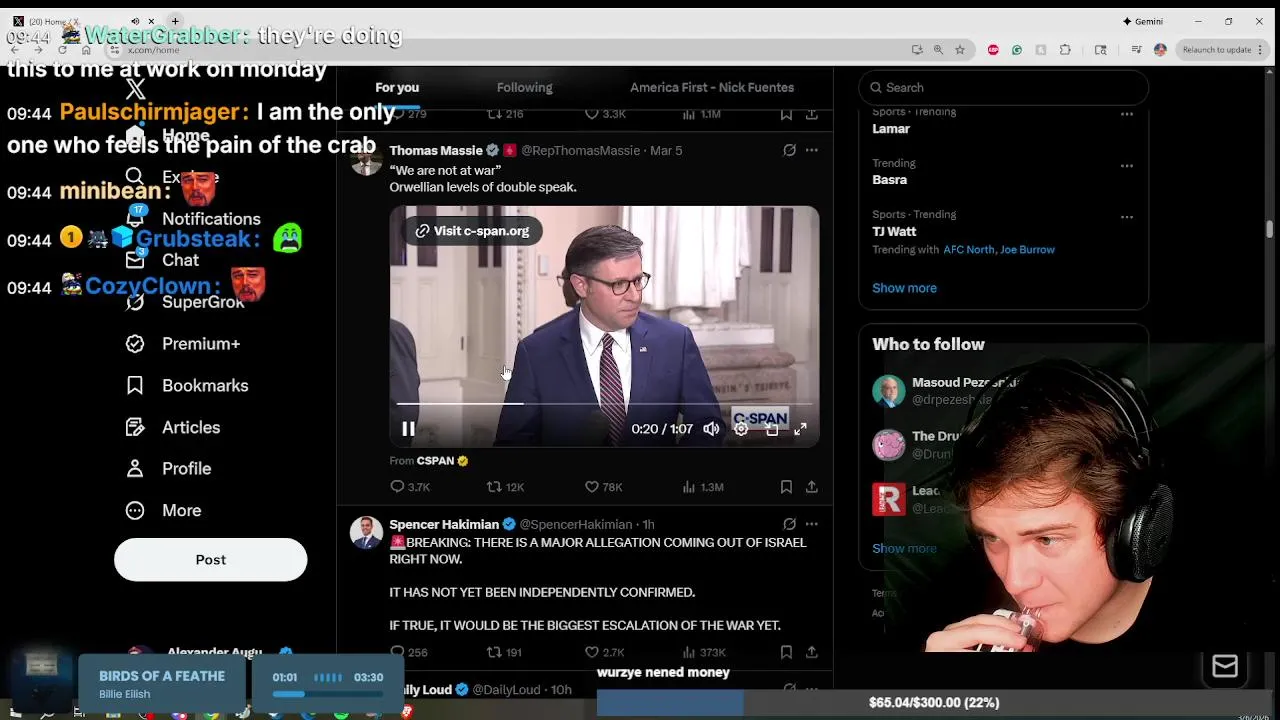Open the Basra trending topic
The height and width of the screenshot is (720, 1280).
tap(889, 180)
